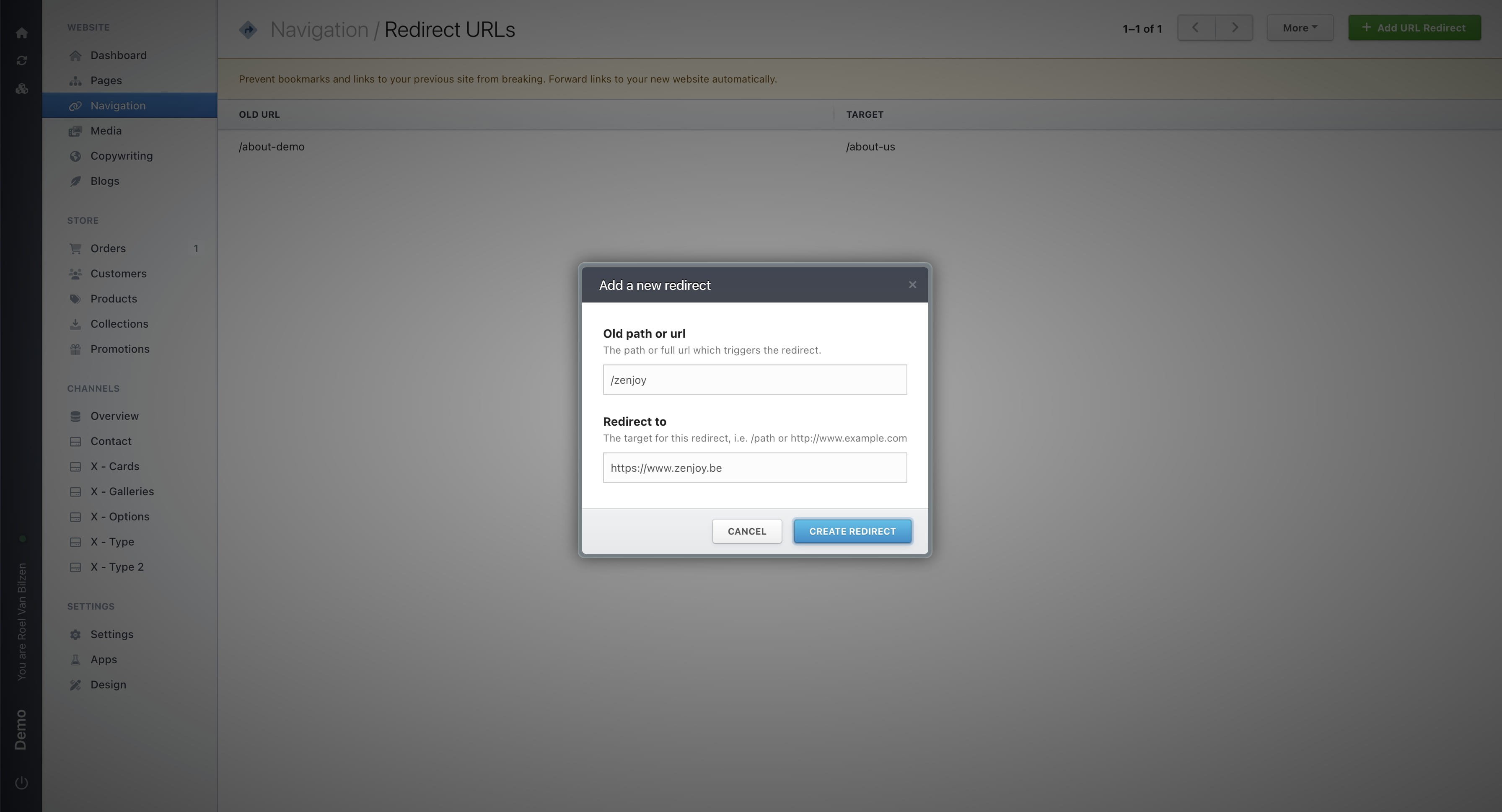
Task: Click the Dashboard icon in the sidebar
Action: point(76,55)
